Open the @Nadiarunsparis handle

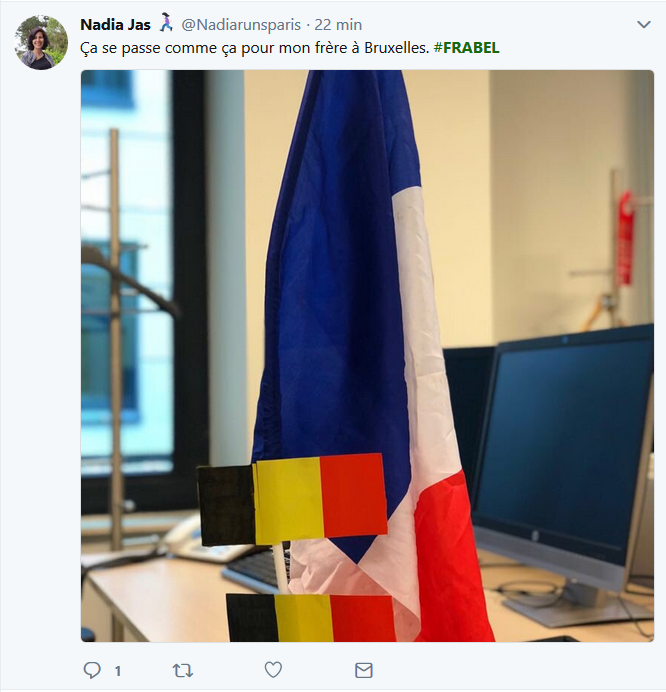[241, 25]
